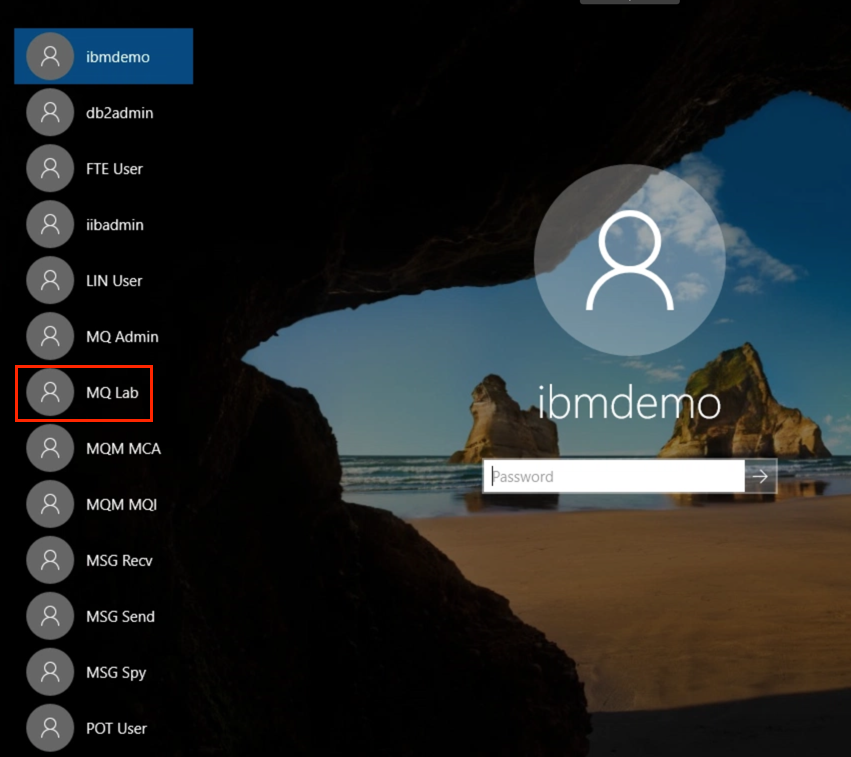The image size is (851, 757).
Task: Click the FTE User avatar icon
Action: [50, 168]
